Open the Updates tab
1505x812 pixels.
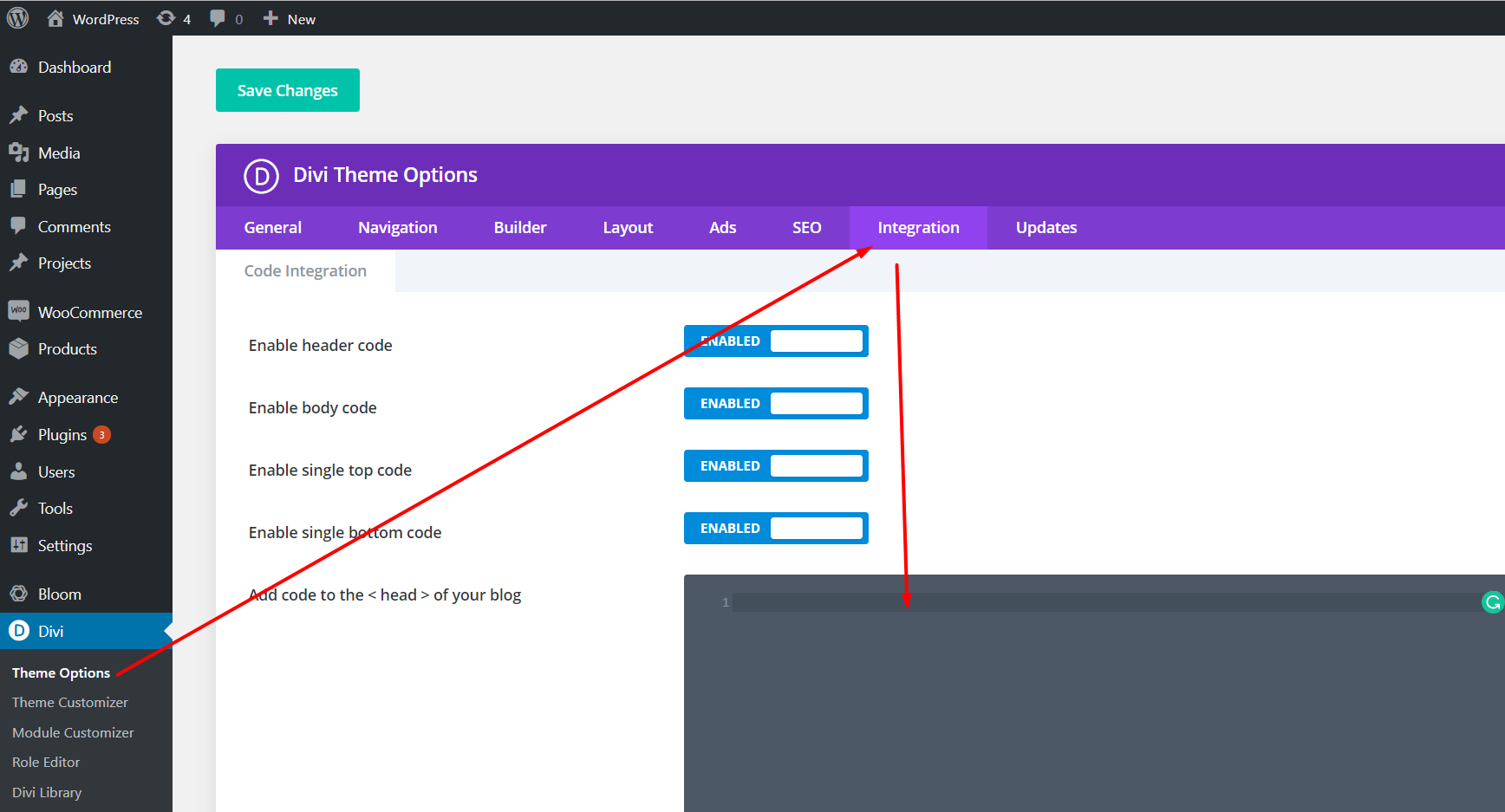tap(1046, 228)
